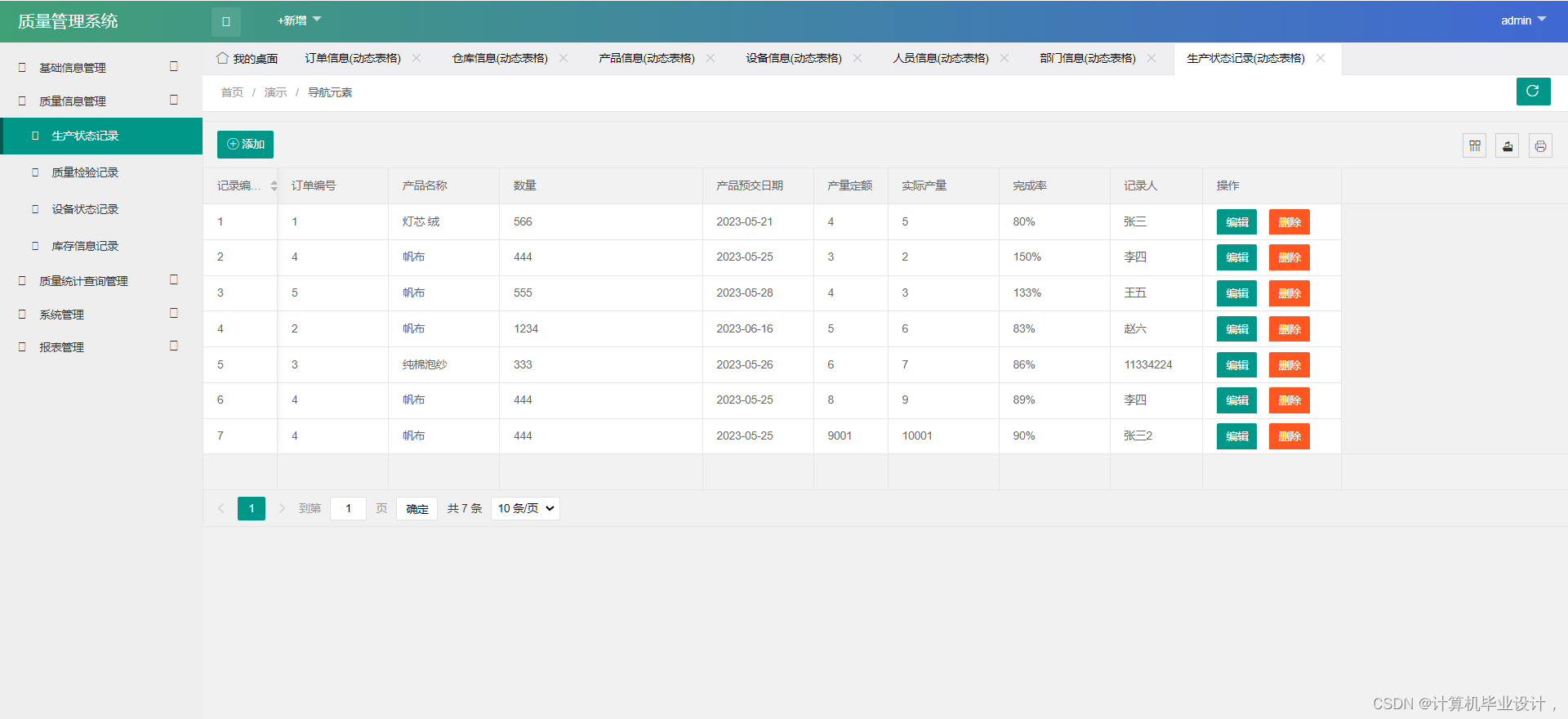
Task: Go to next page arrow
Action: (282, 508)
